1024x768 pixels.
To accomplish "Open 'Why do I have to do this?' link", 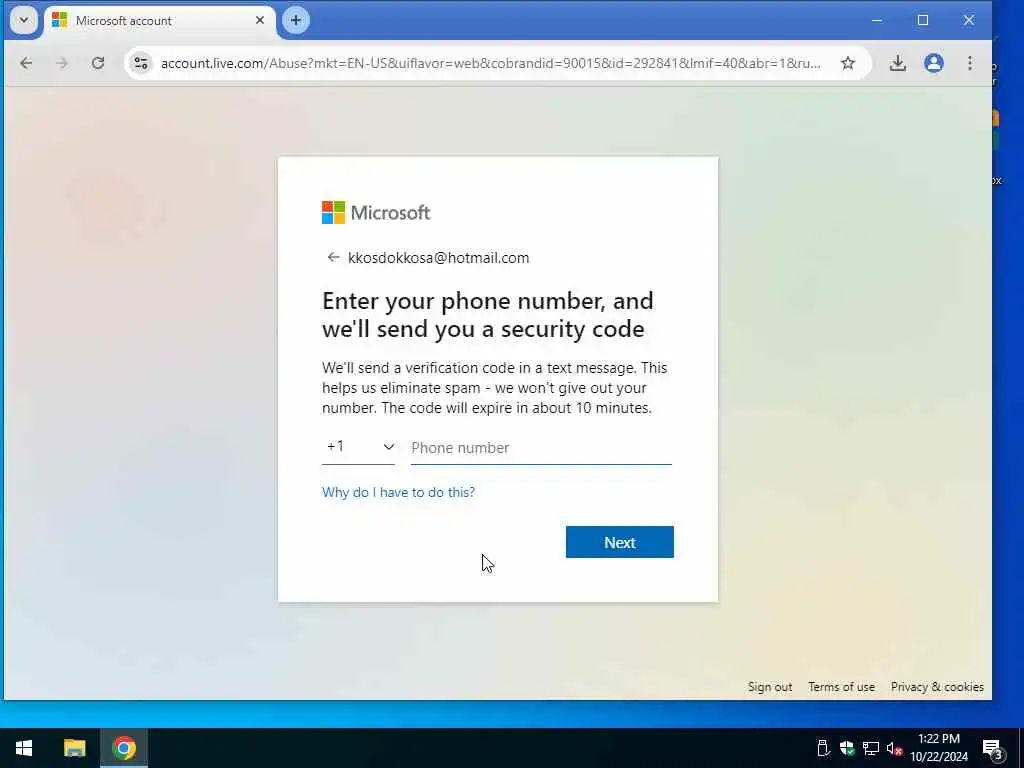I will (x=398, y=492).
